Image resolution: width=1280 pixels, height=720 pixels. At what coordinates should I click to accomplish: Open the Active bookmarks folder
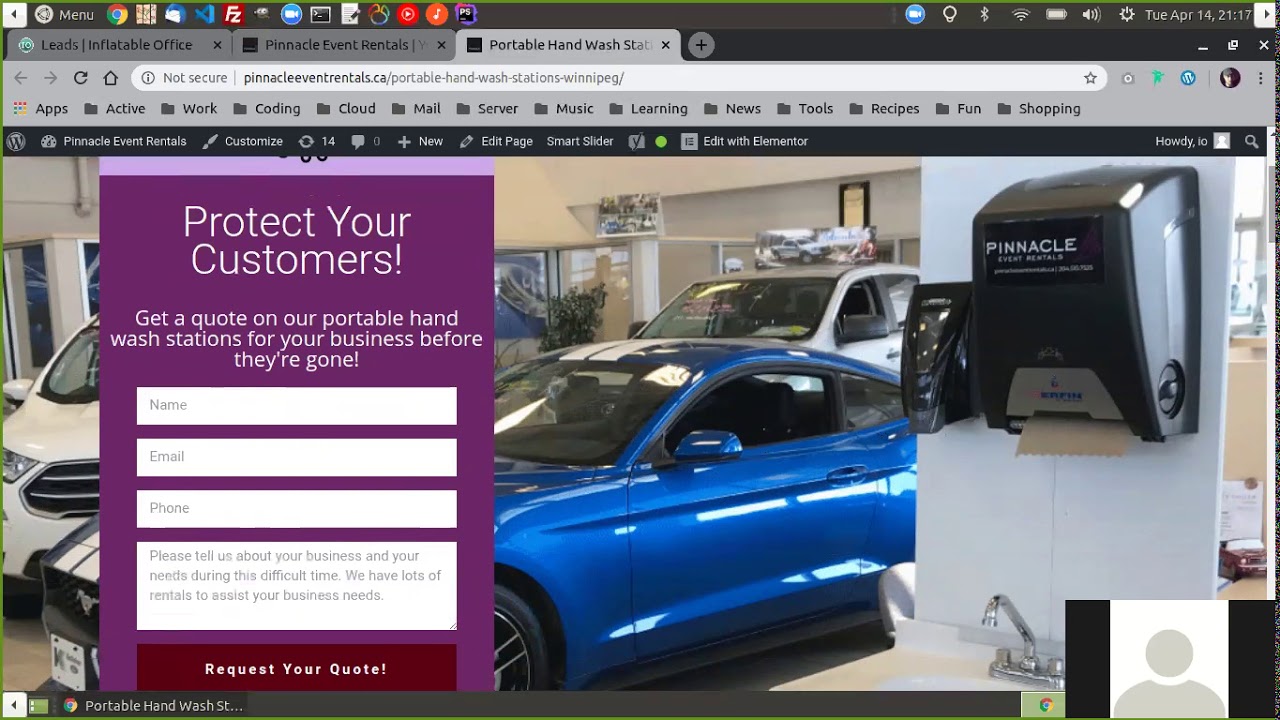(x=115, y=108)
